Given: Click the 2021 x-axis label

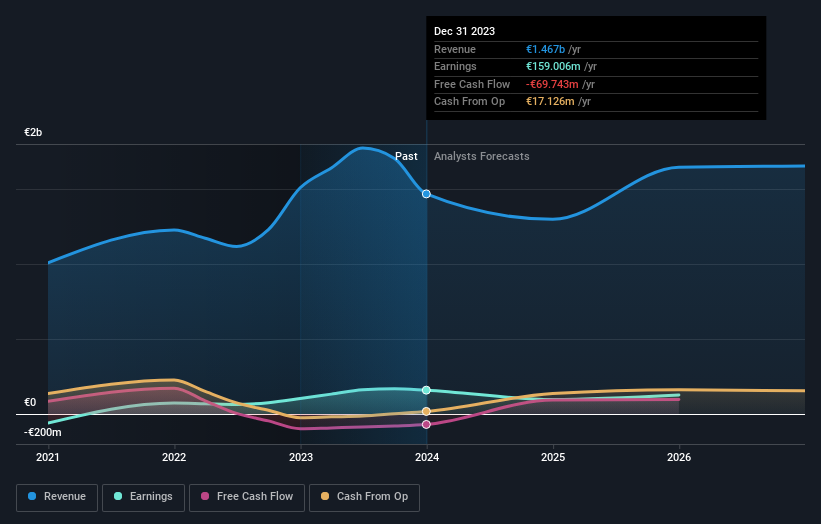Looking at the screenshot, I should click(48, 458).
